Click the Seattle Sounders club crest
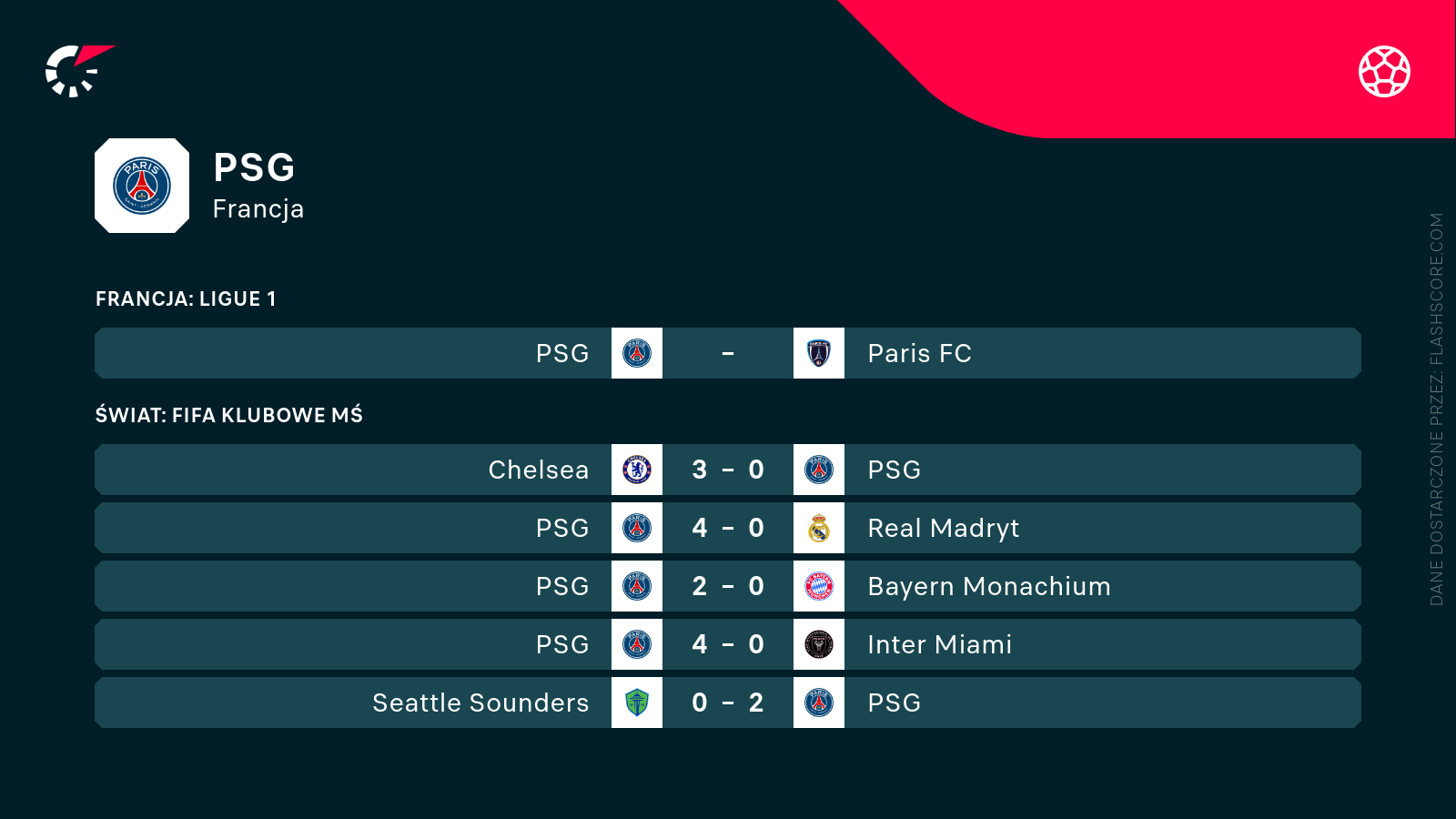Image resolution: width=1456 pixels, height=819 pixels. click(637, 703)
